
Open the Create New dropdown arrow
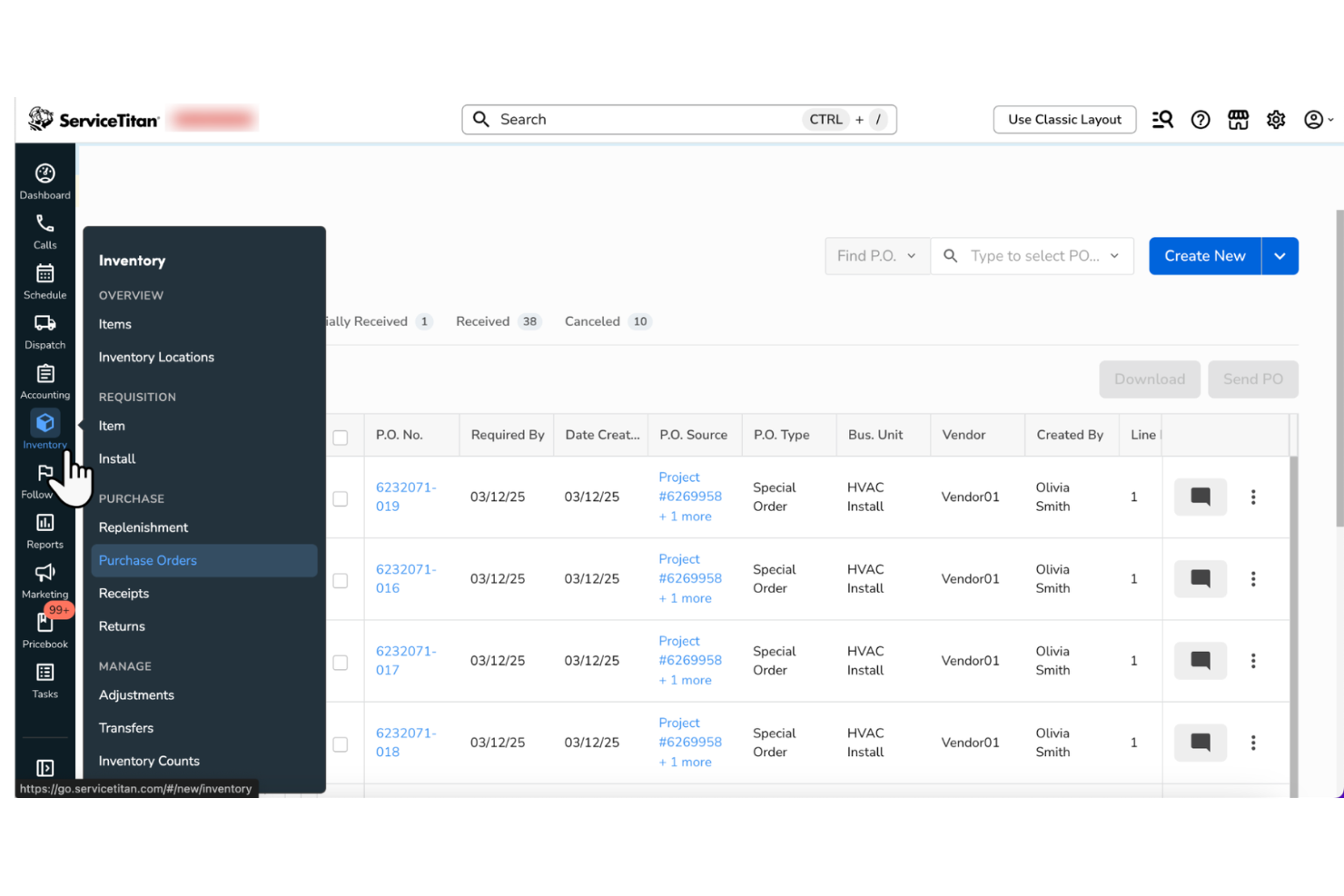click(1280, 255)
